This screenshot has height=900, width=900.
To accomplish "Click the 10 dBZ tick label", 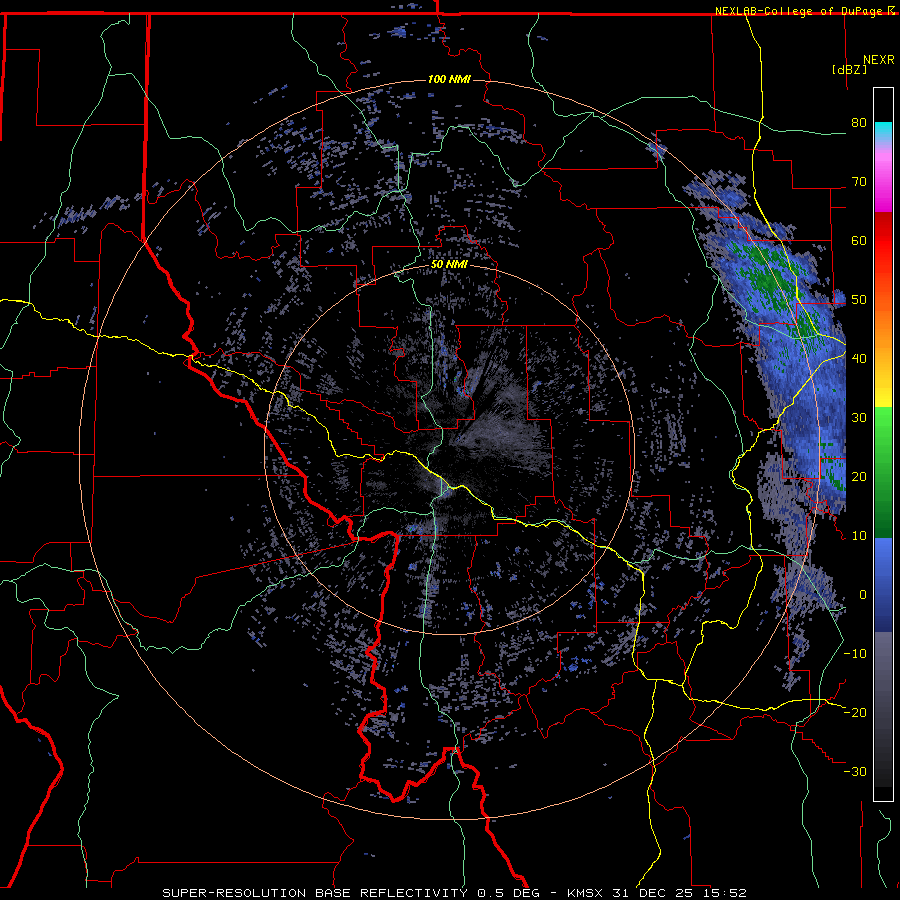I will 859,536.
